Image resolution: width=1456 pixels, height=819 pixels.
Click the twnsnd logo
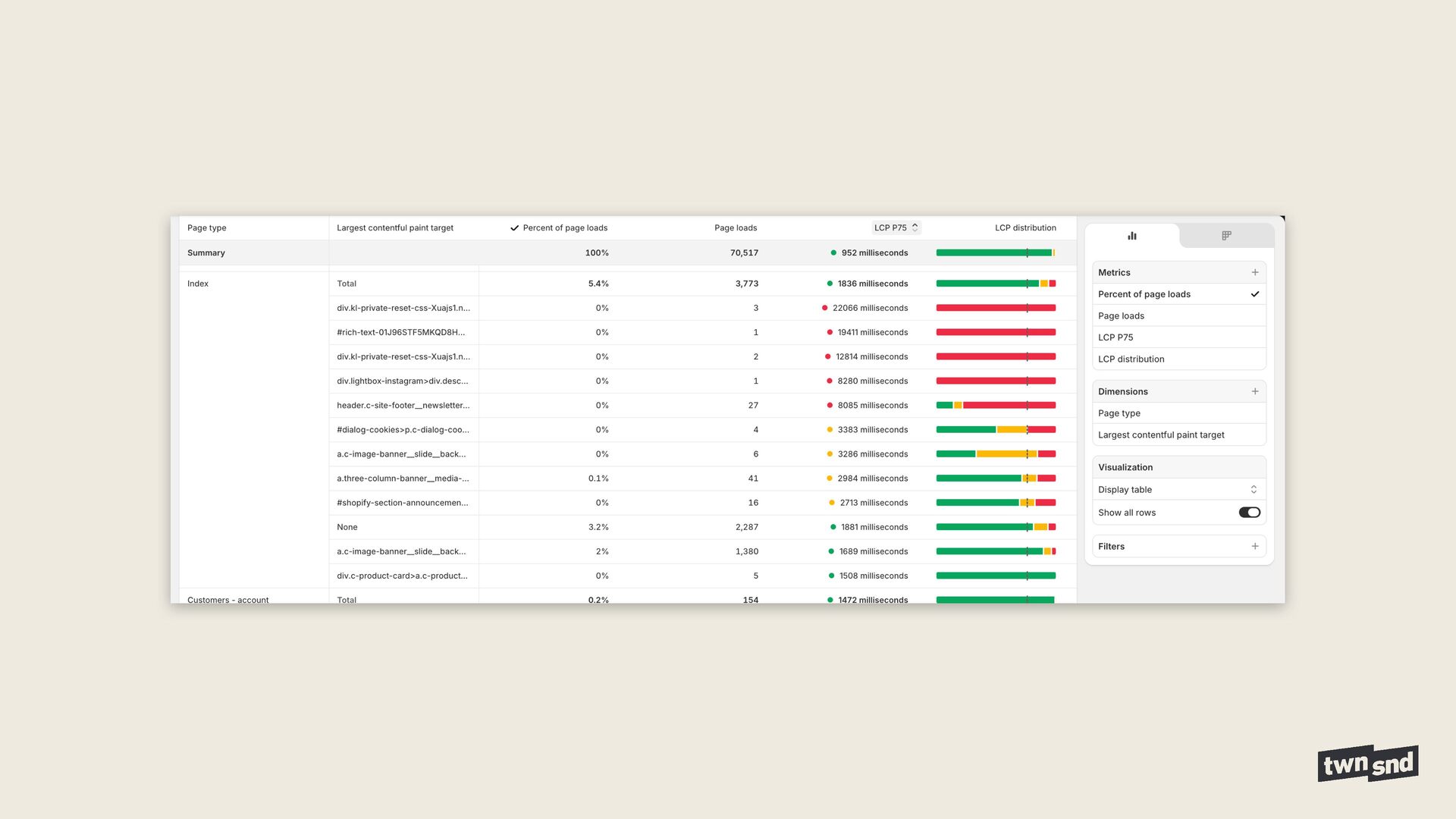coord(1367,763)
